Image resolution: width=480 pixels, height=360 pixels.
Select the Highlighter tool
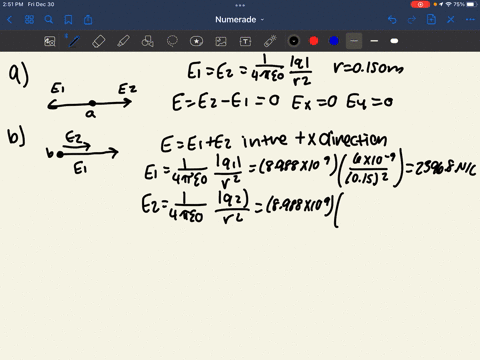tap(123, 41)
